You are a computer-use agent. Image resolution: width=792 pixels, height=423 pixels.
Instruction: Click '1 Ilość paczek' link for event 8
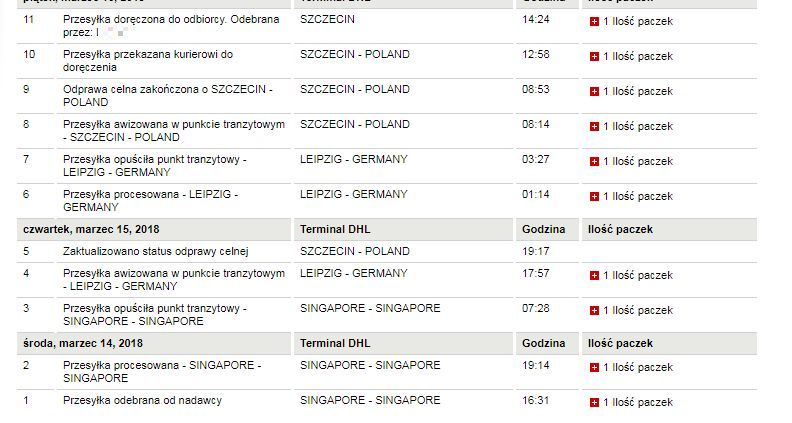[638, 126]
